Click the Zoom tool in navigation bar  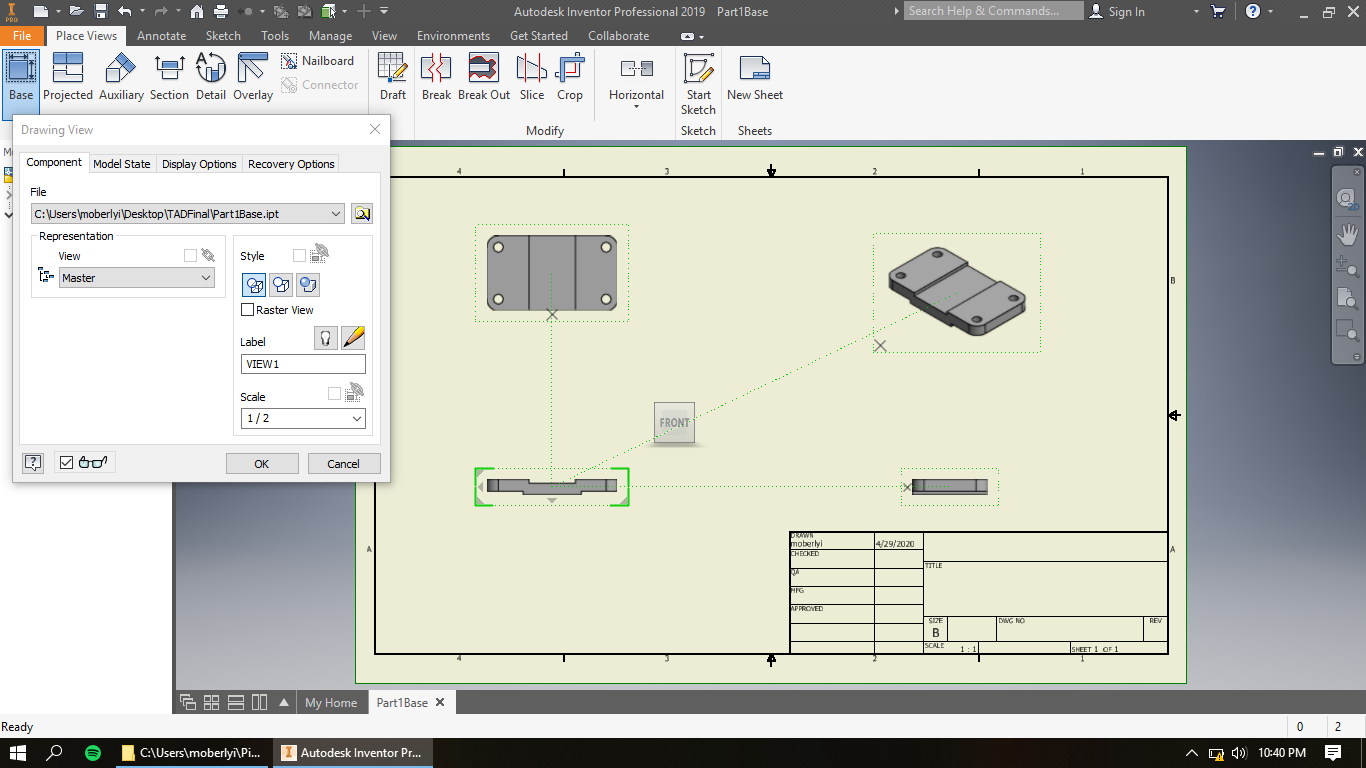(1347, 266)
